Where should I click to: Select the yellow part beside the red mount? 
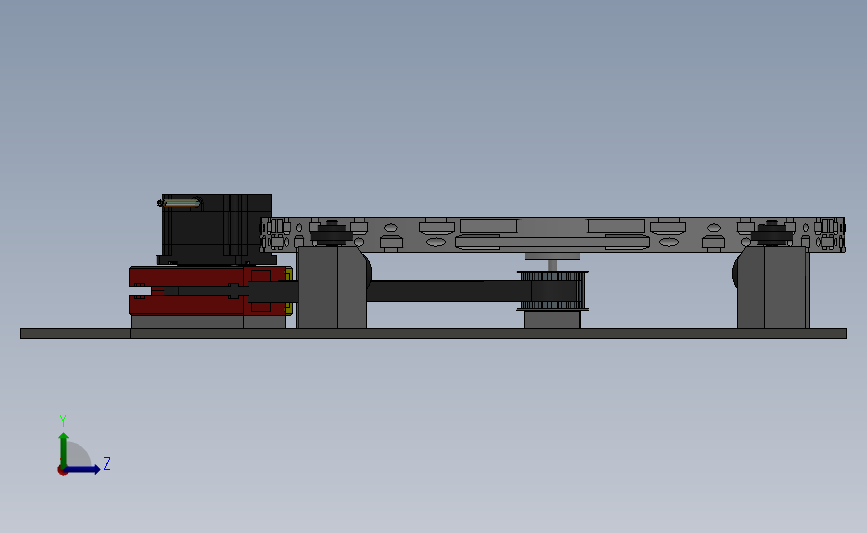coord(289,291)
